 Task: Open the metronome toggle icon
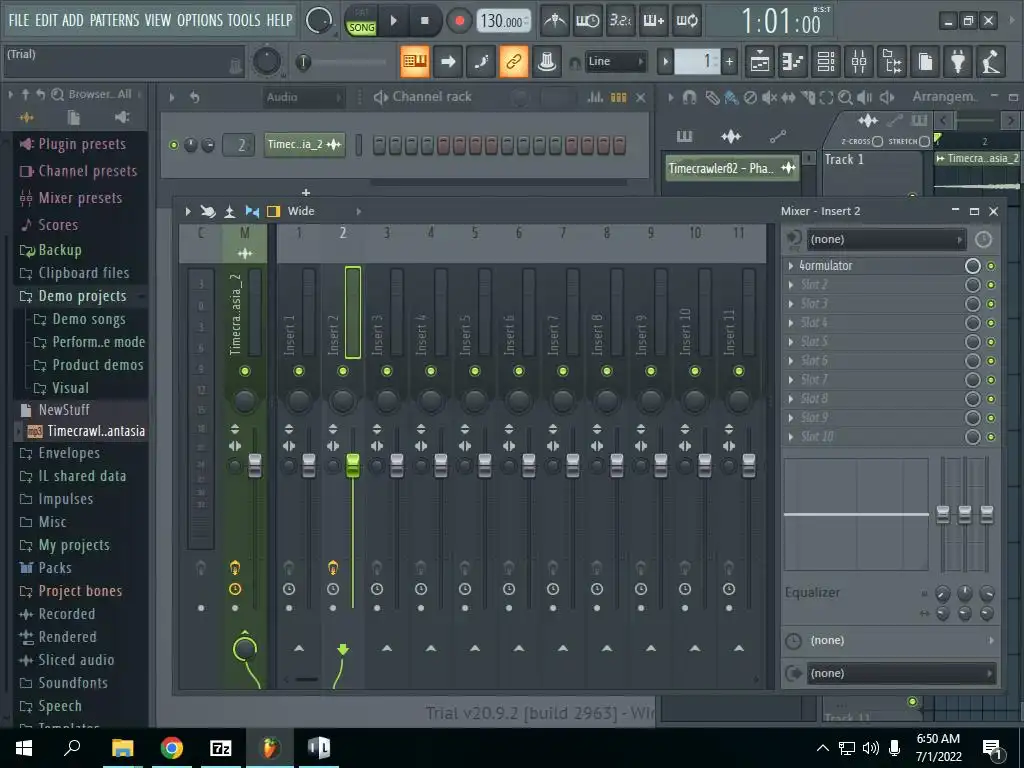pos(555,21)
